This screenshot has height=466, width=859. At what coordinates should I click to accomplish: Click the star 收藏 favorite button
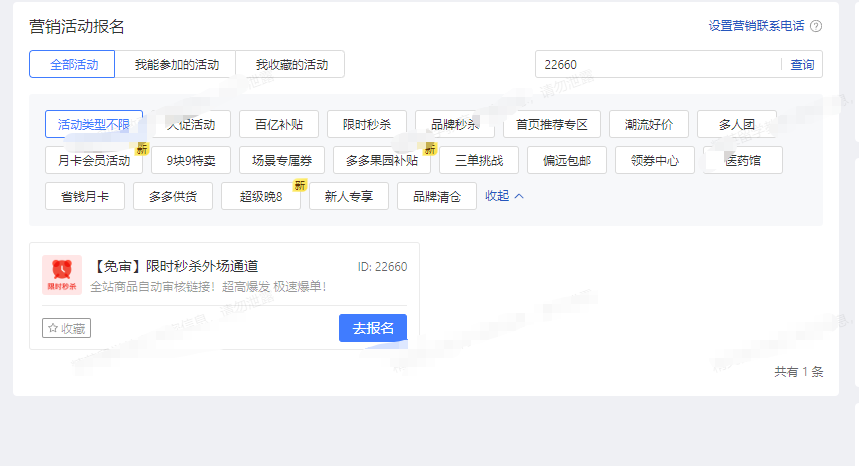point(66,328)
